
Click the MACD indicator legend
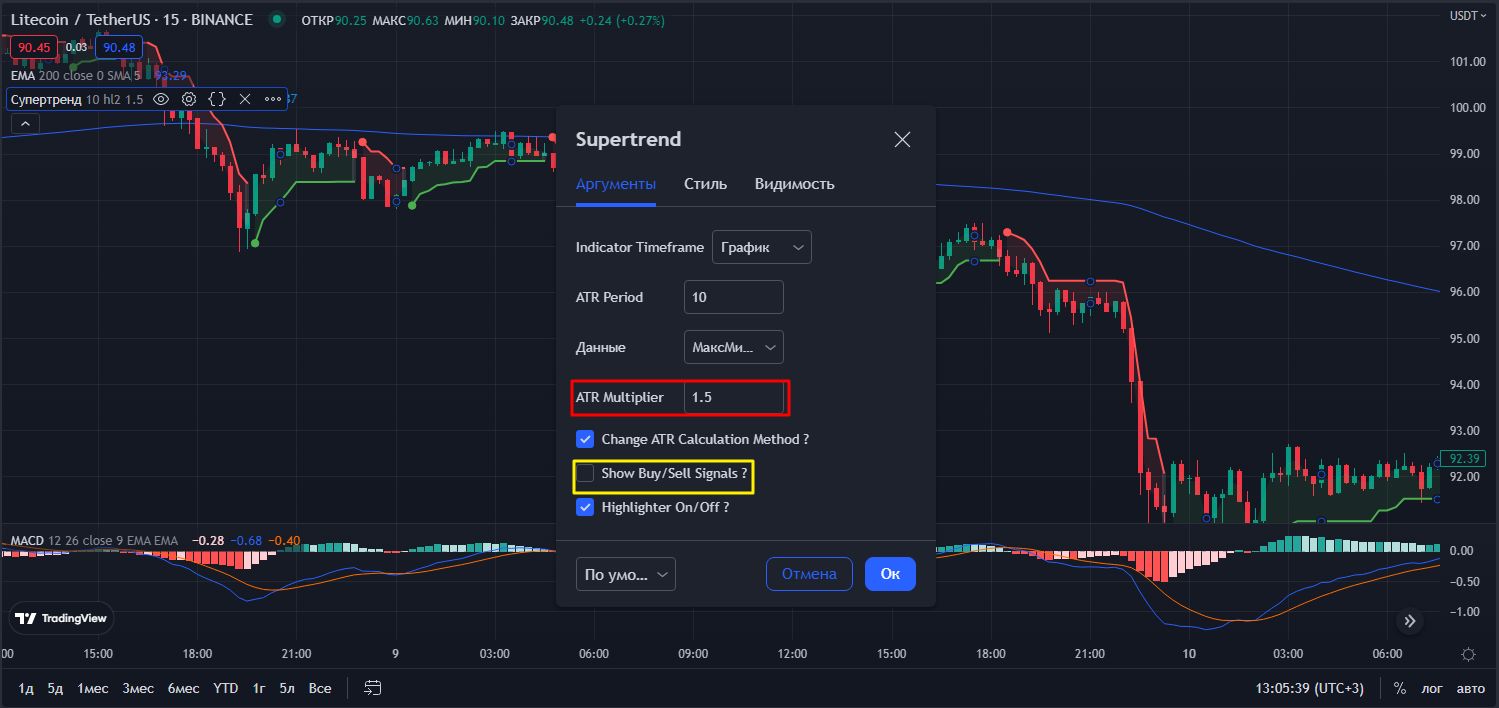[95, 541]
